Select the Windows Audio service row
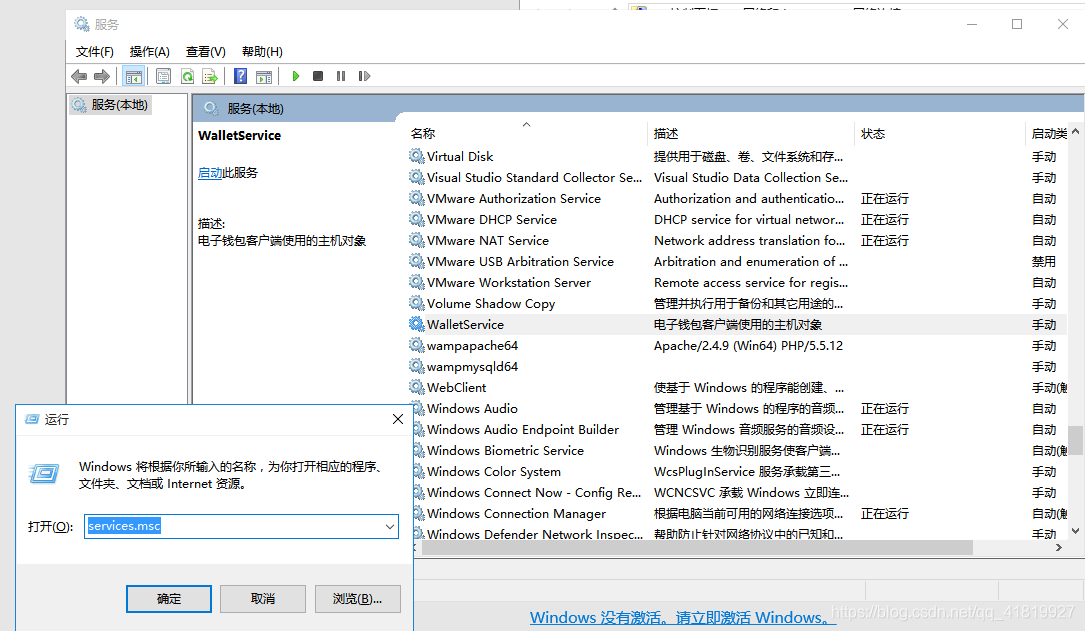 740,408
